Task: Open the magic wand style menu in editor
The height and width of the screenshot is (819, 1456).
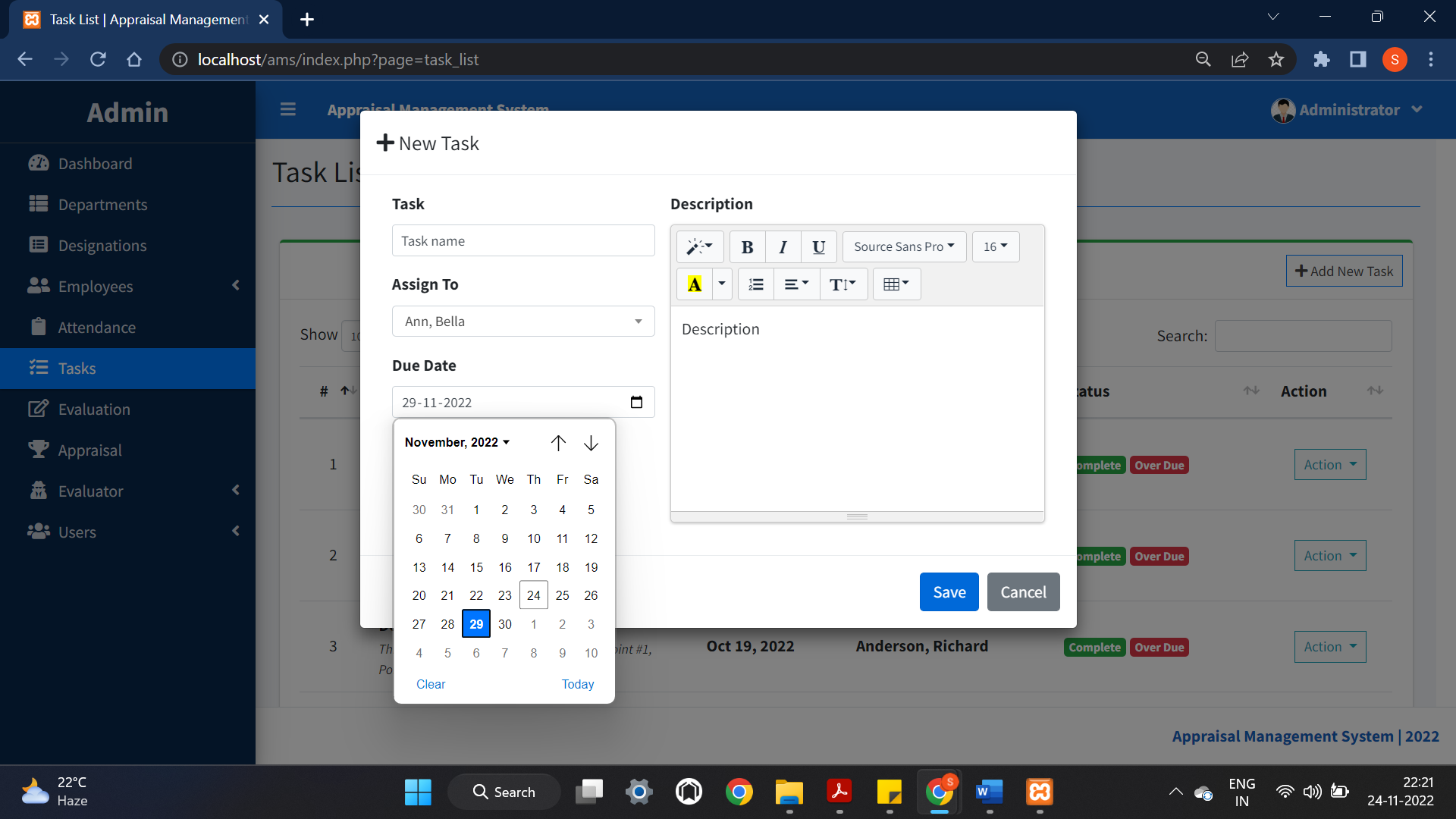Action: [x=699, y=246]
